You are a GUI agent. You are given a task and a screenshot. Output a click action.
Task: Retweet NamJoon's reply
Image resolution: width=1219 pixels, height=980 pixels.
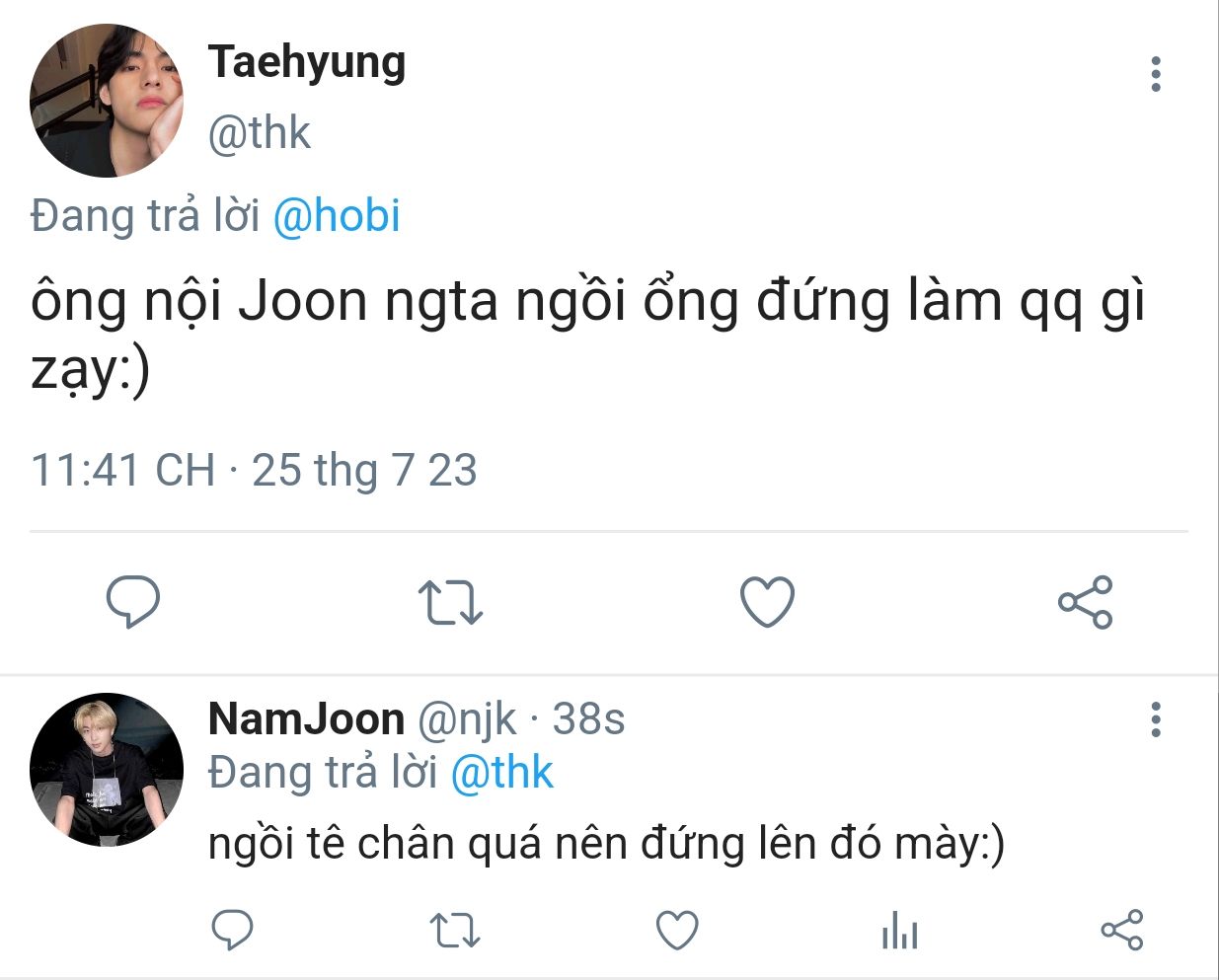pos(455,930)
